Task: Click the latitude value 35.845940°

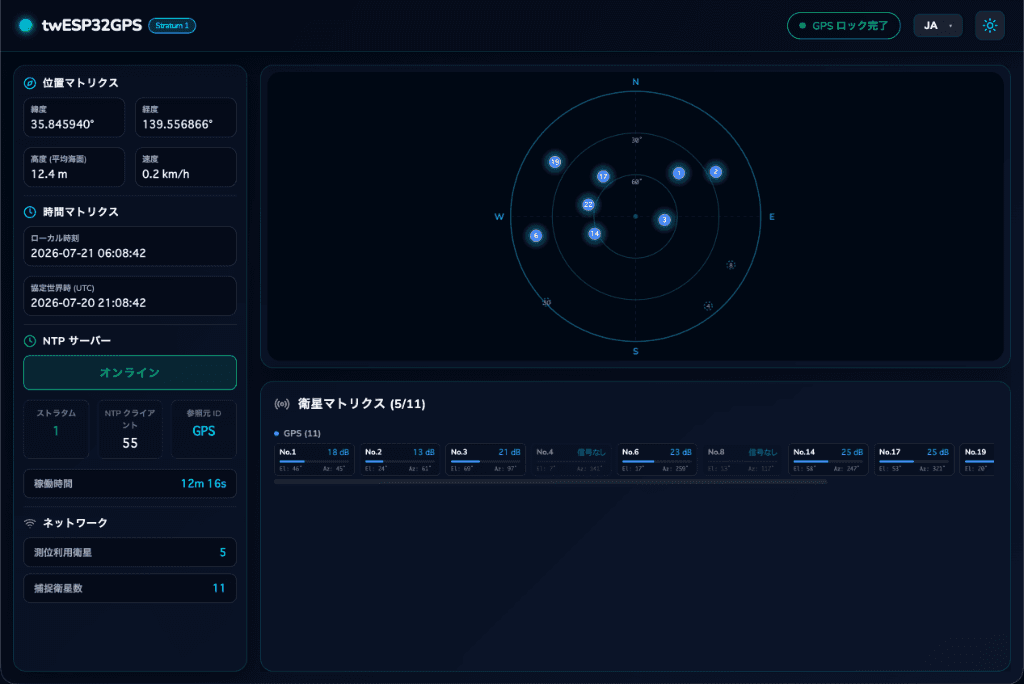Action: point(63,124)
